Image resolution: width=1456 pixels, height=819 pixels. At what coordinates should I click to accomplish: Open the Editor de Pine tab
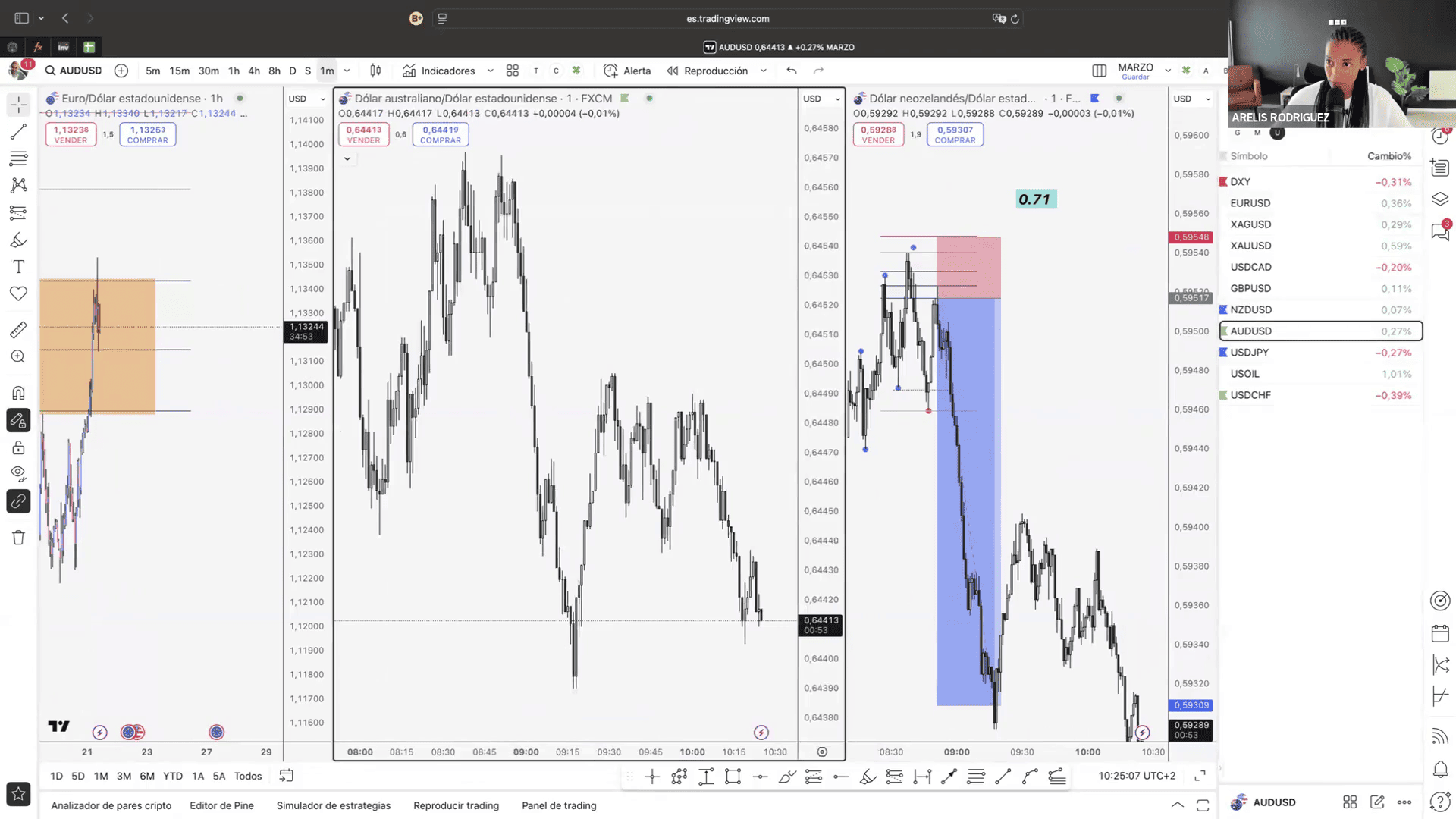point(221,805)
